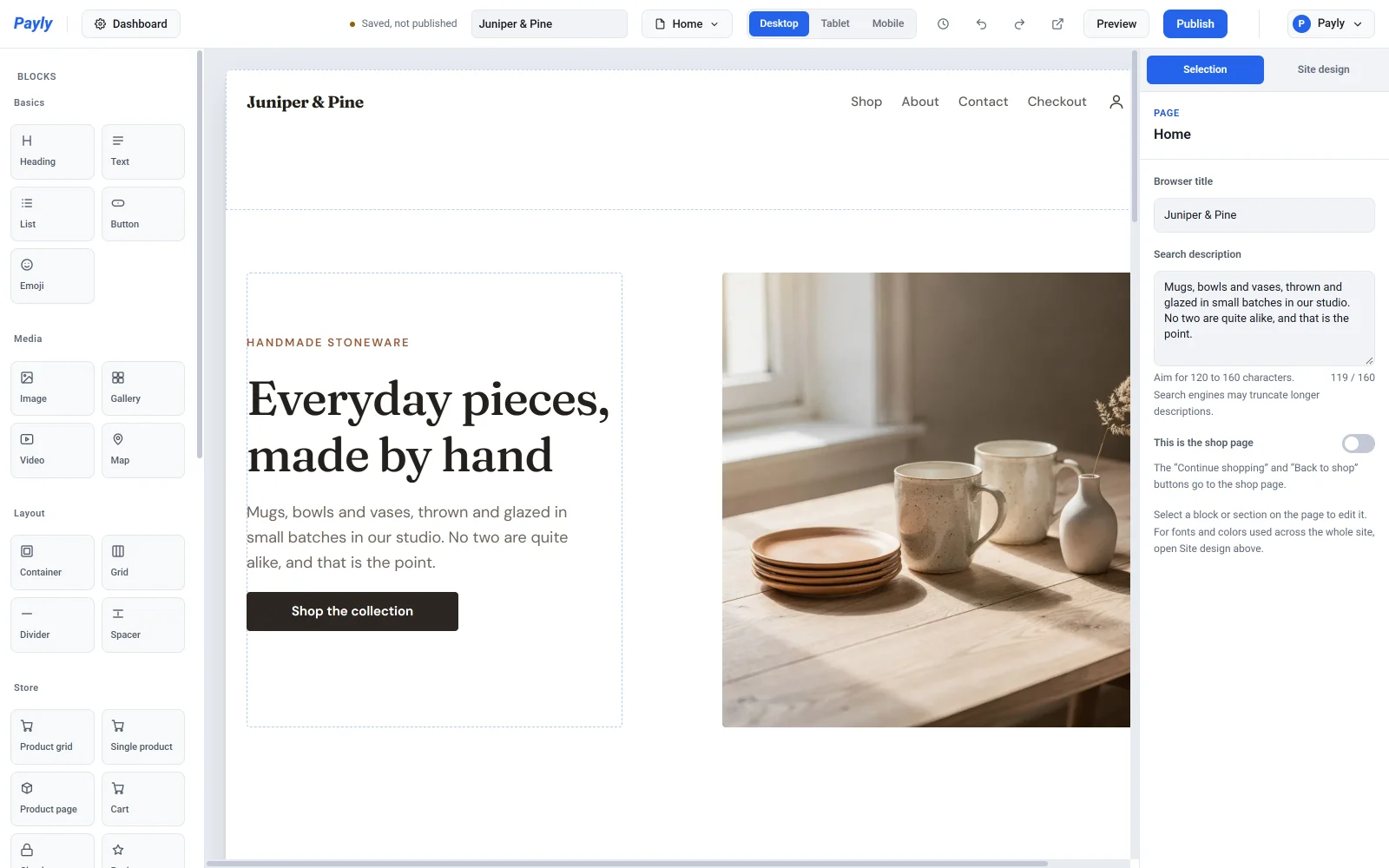The height and width of the screenshot is (868, 1389).
Task: Click 'Shop the collection' button
Action: pos(352,611)
